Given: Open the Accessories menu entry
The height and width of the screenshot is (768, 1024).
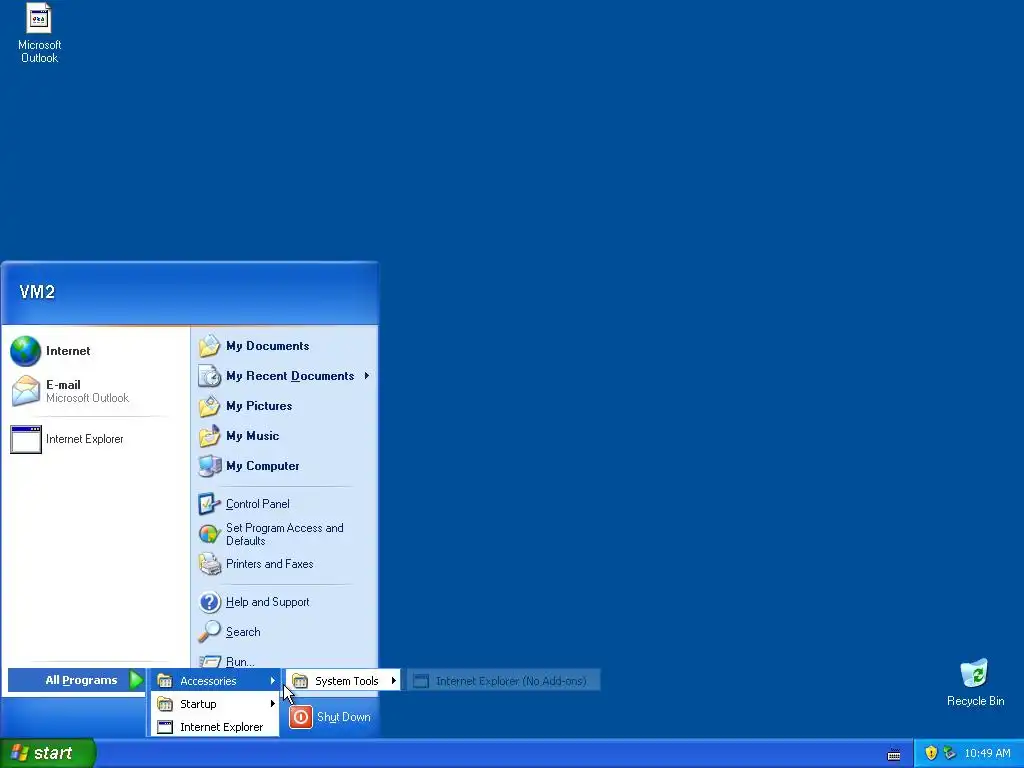Looking at the screenshot, I should (216, 681).
